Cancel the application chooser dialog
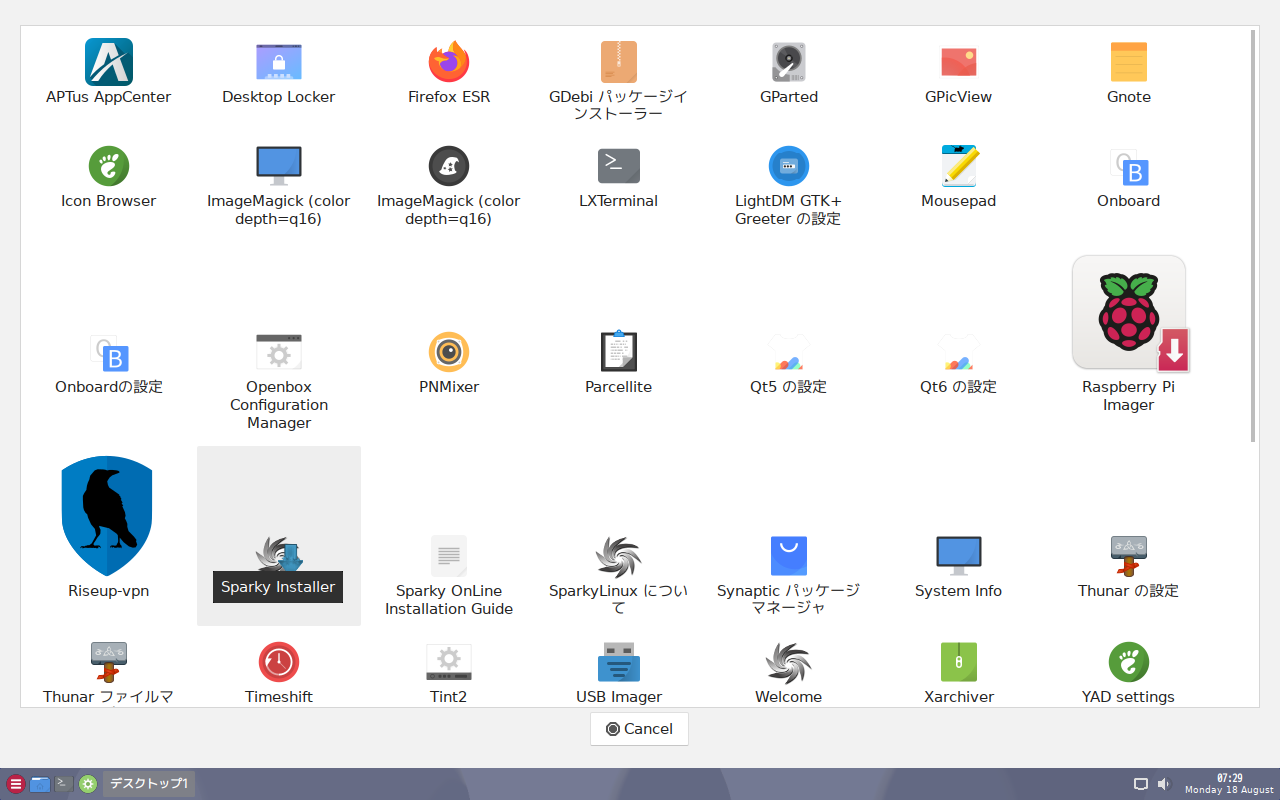The width and height of the screenshot is (1280, 800). pos(639,729)
